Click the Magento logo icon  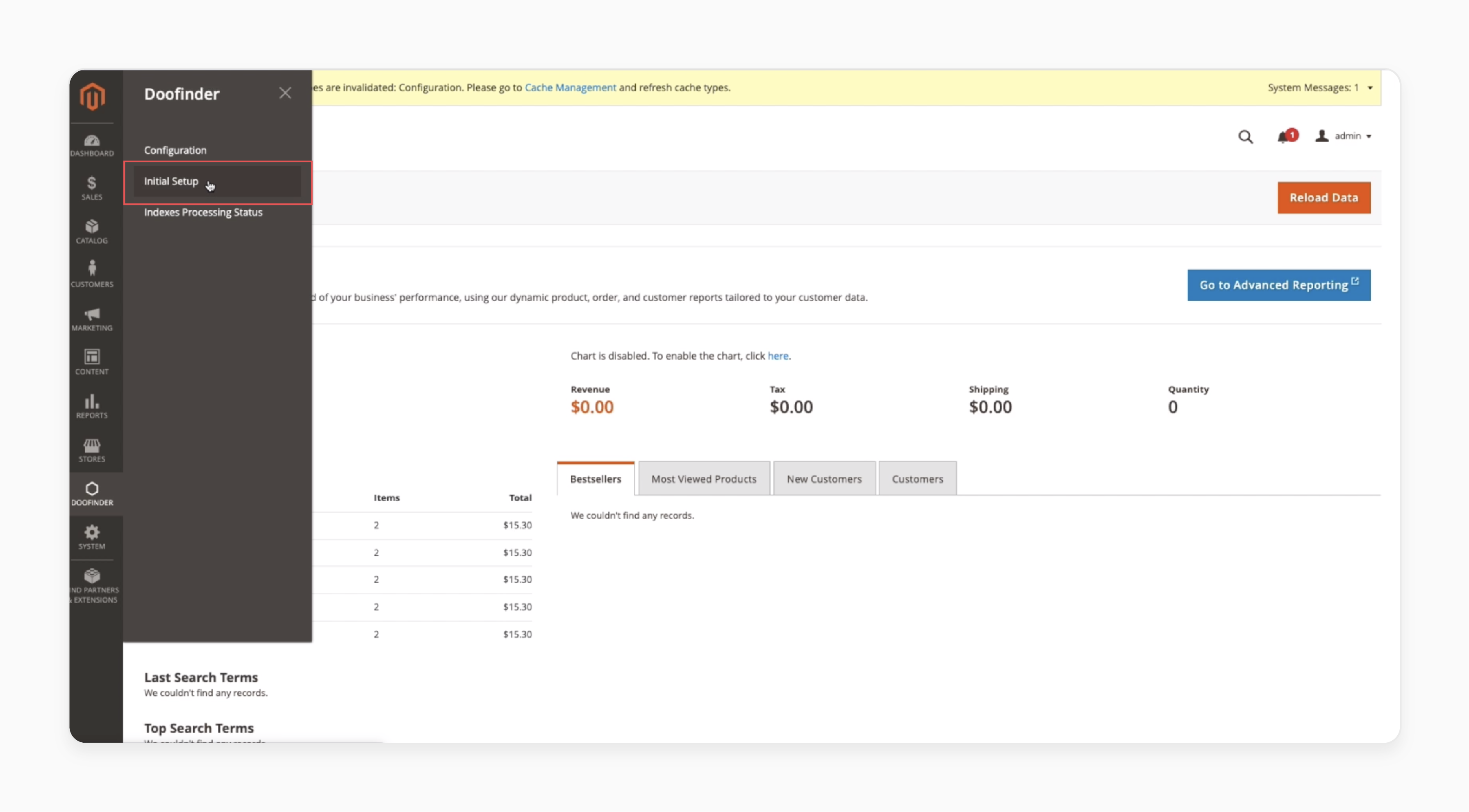click(x=92, y=96)
